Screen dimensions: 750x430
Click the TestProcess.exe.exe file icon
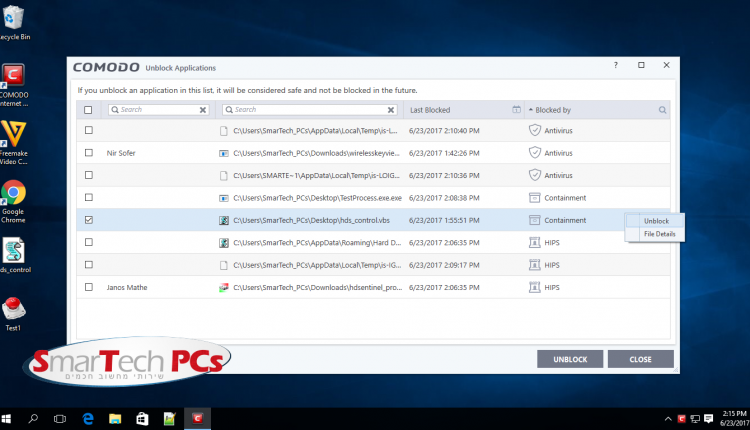[x=223, y=198]
